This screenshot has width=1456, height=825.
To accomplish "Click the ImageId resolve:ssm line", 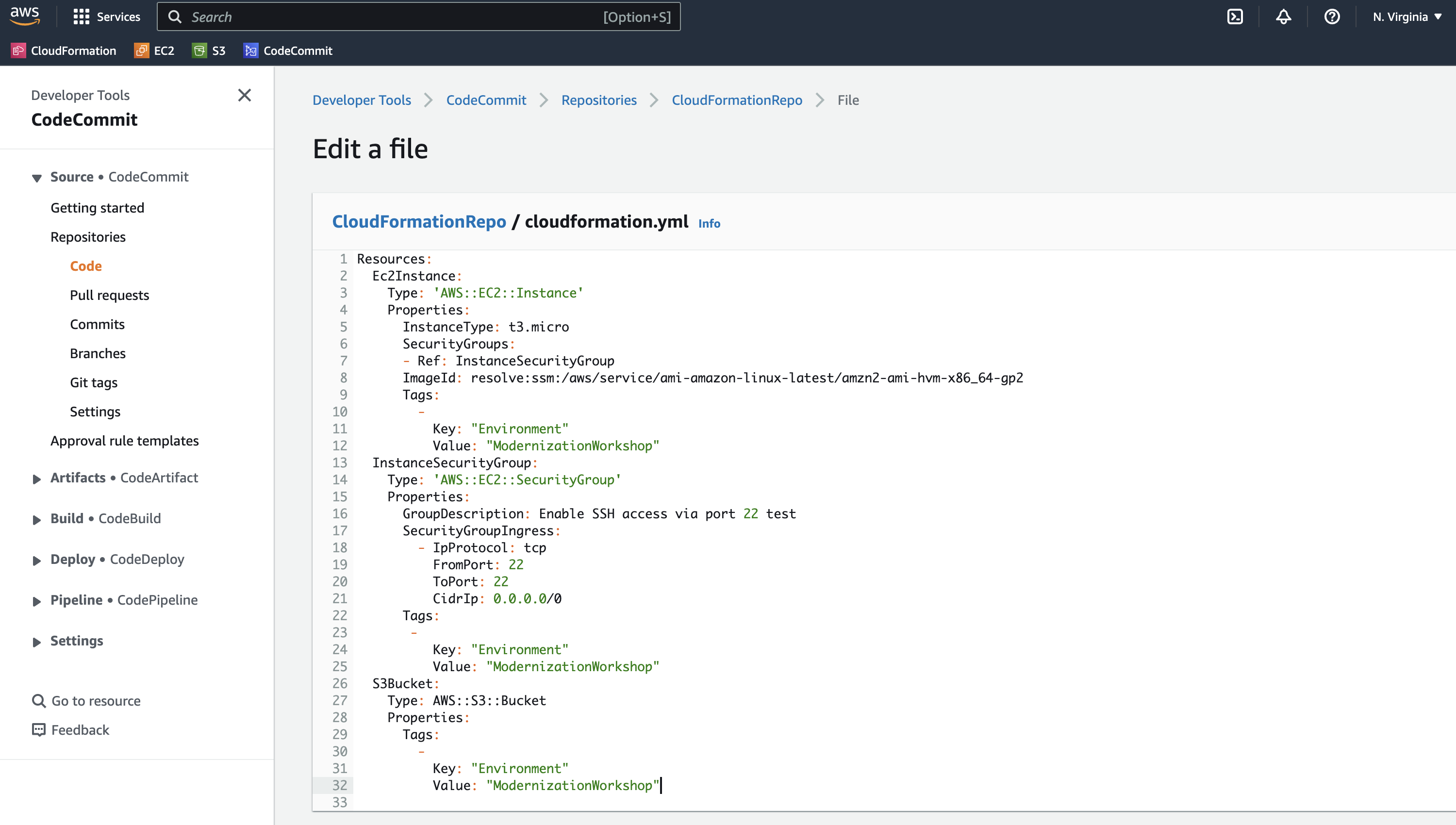I will [712, 378].
